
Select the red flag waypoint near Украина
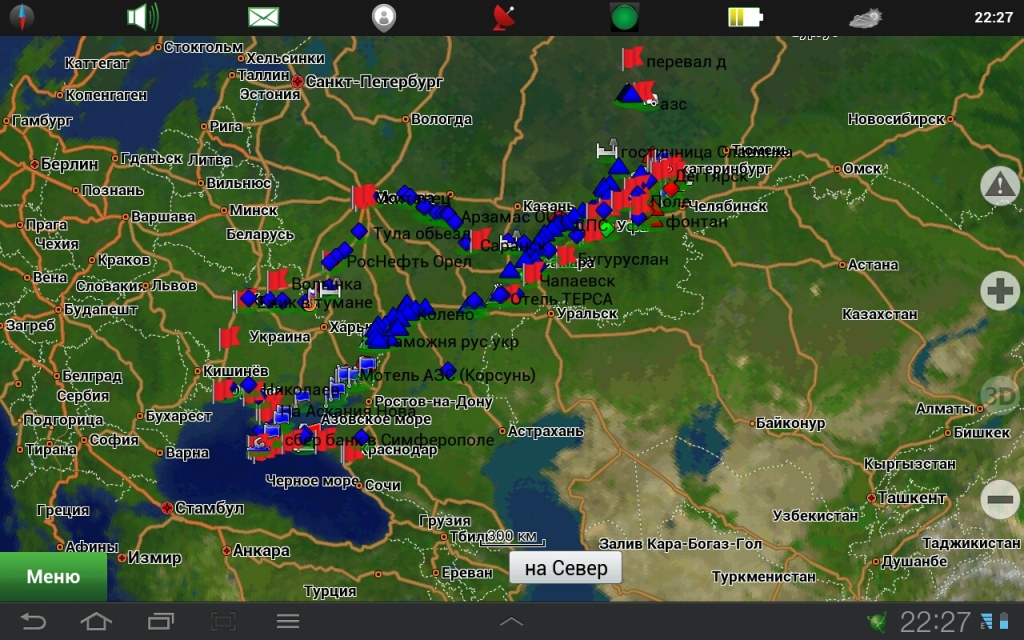pyautogui.click(x=229, y=335)
